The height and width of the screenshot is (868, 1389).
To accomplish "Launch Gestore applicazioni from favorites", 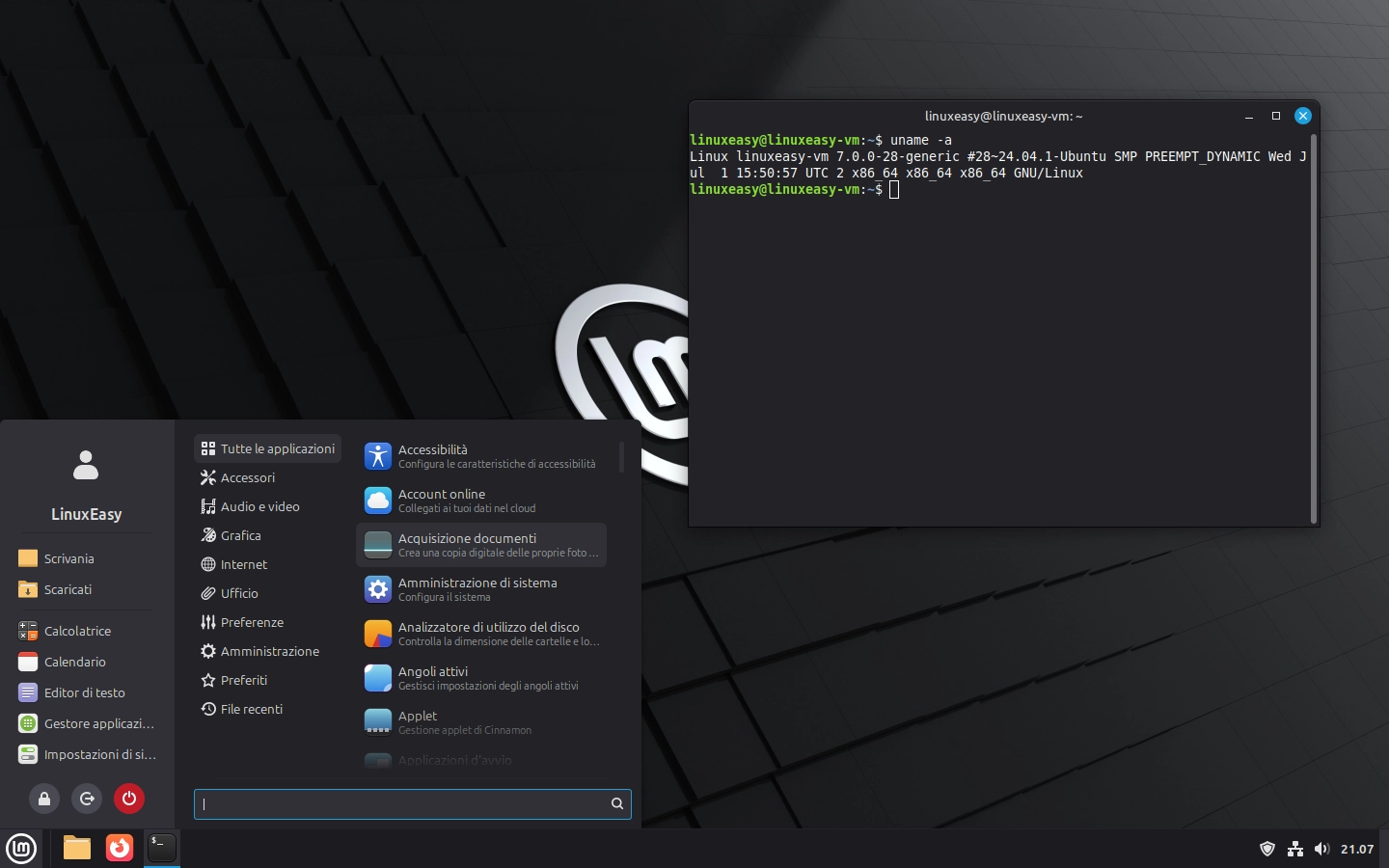I will click(x=86, y=723).
